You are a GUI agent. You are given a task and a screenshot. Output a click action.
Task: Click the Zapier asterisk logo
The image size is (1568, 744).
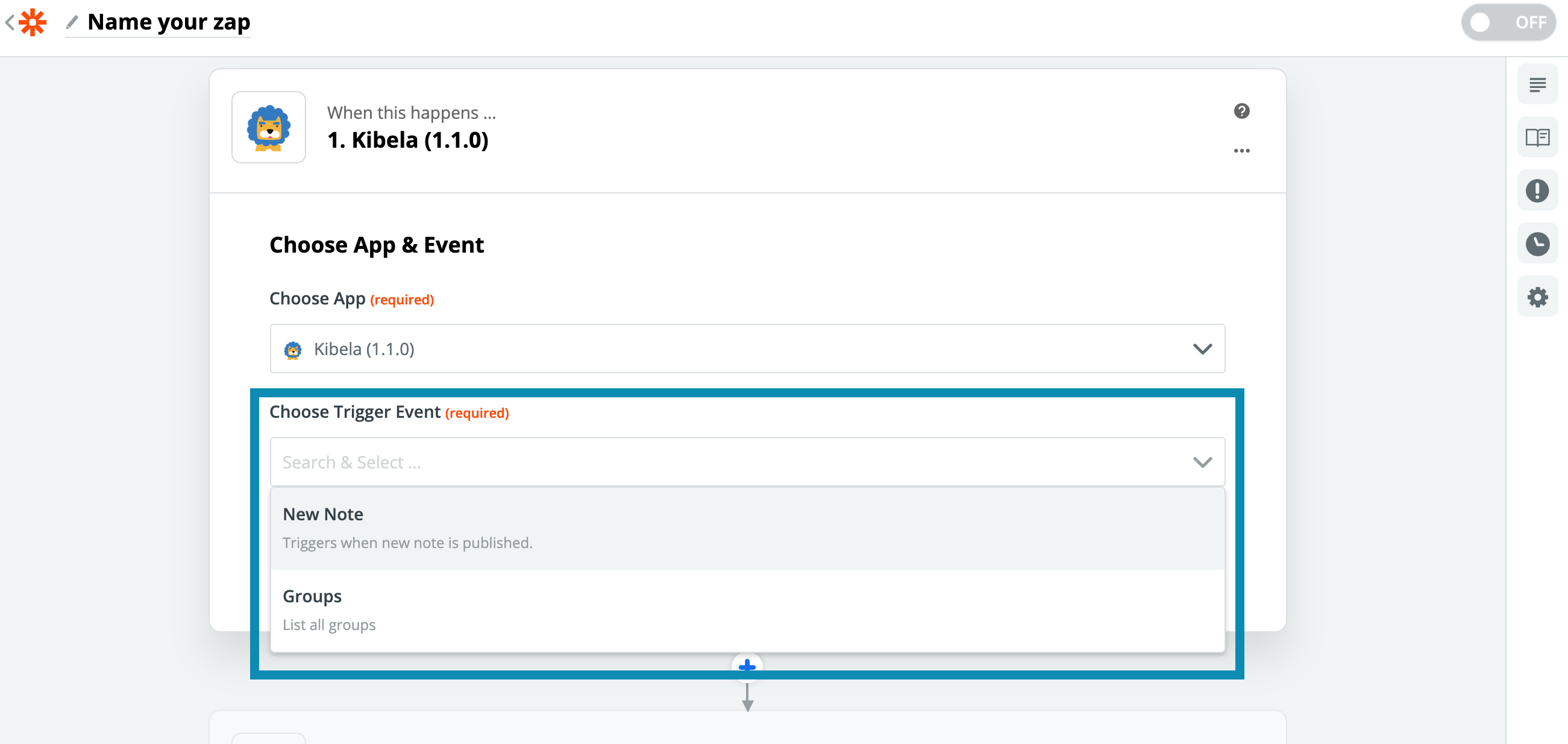(x=33, y=22)
